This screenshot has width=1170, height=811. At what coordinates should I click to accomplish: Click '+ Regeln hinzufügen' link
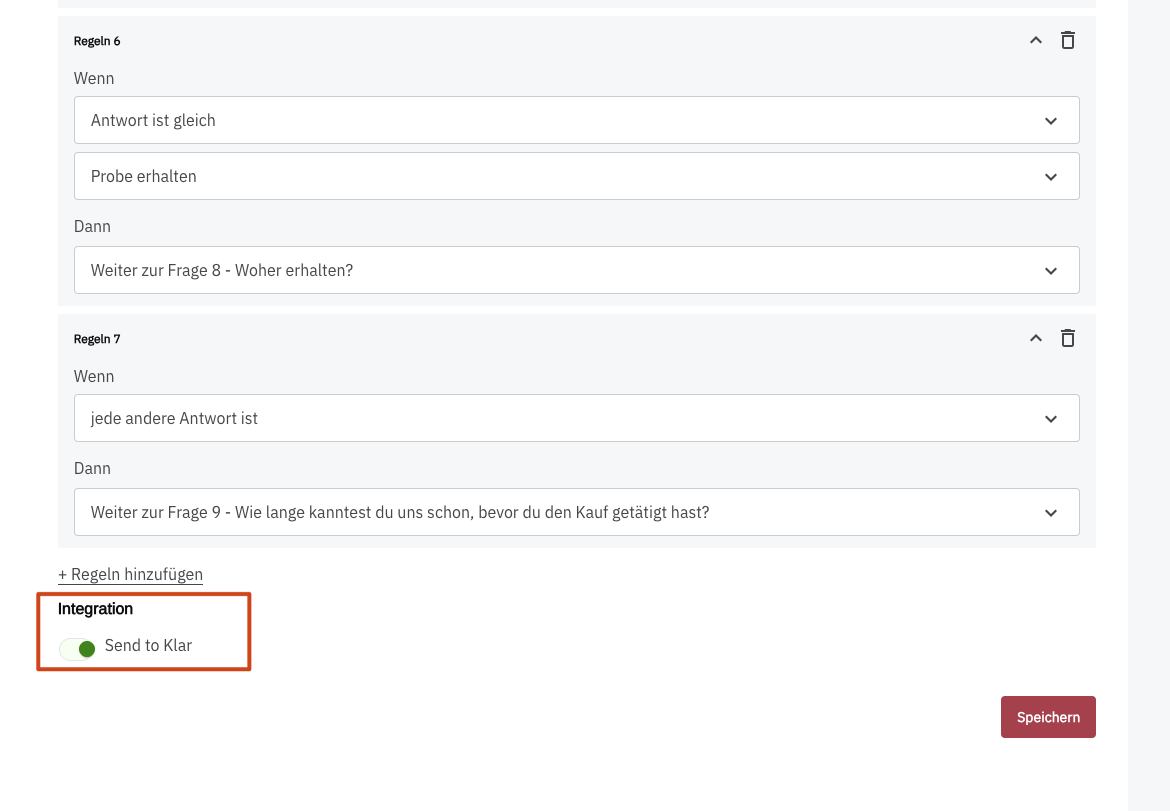coord(130,575)
